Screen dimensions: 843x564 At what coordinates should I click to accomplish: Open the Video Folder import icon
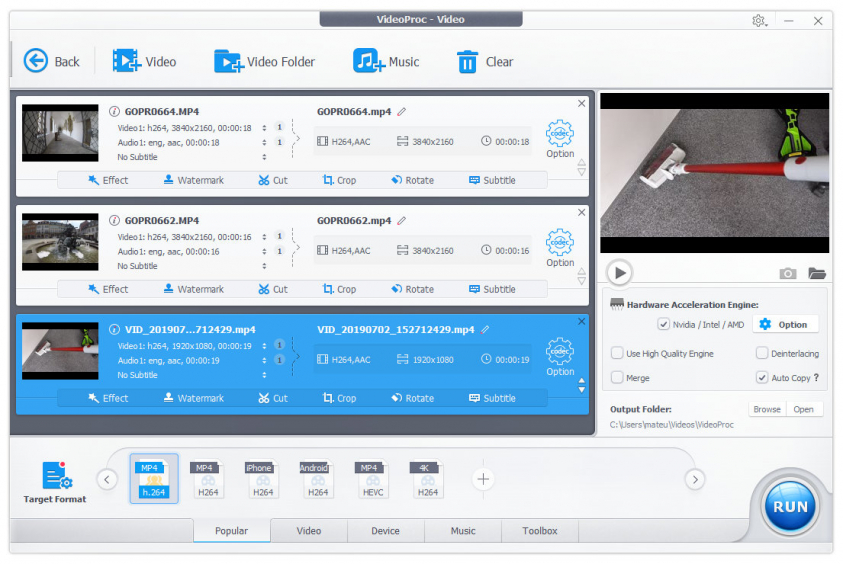pyautogui.click(x=229, y=61)
